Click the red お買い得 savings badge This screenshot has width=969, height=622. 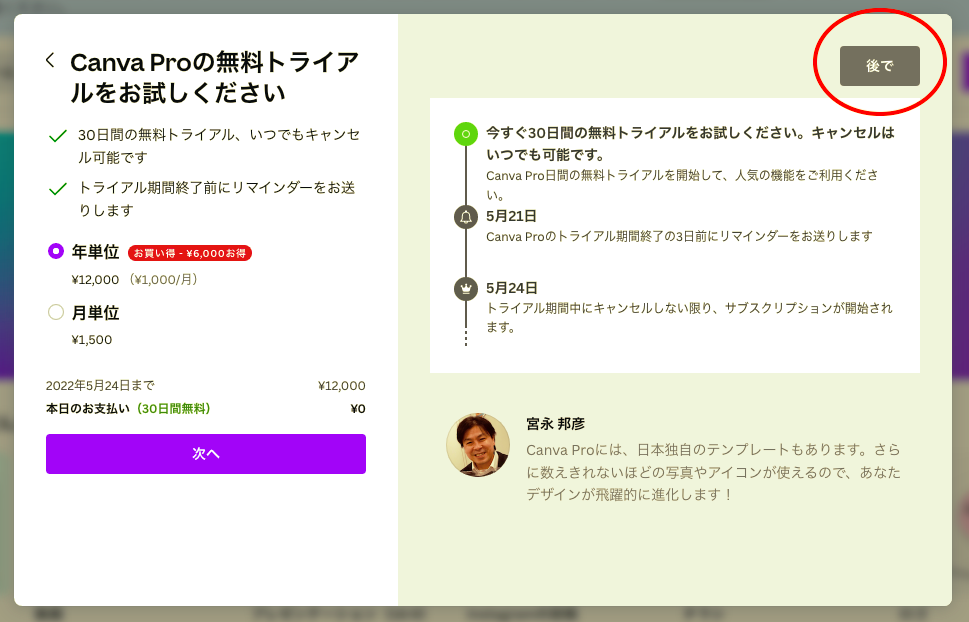tap(190, 253)
